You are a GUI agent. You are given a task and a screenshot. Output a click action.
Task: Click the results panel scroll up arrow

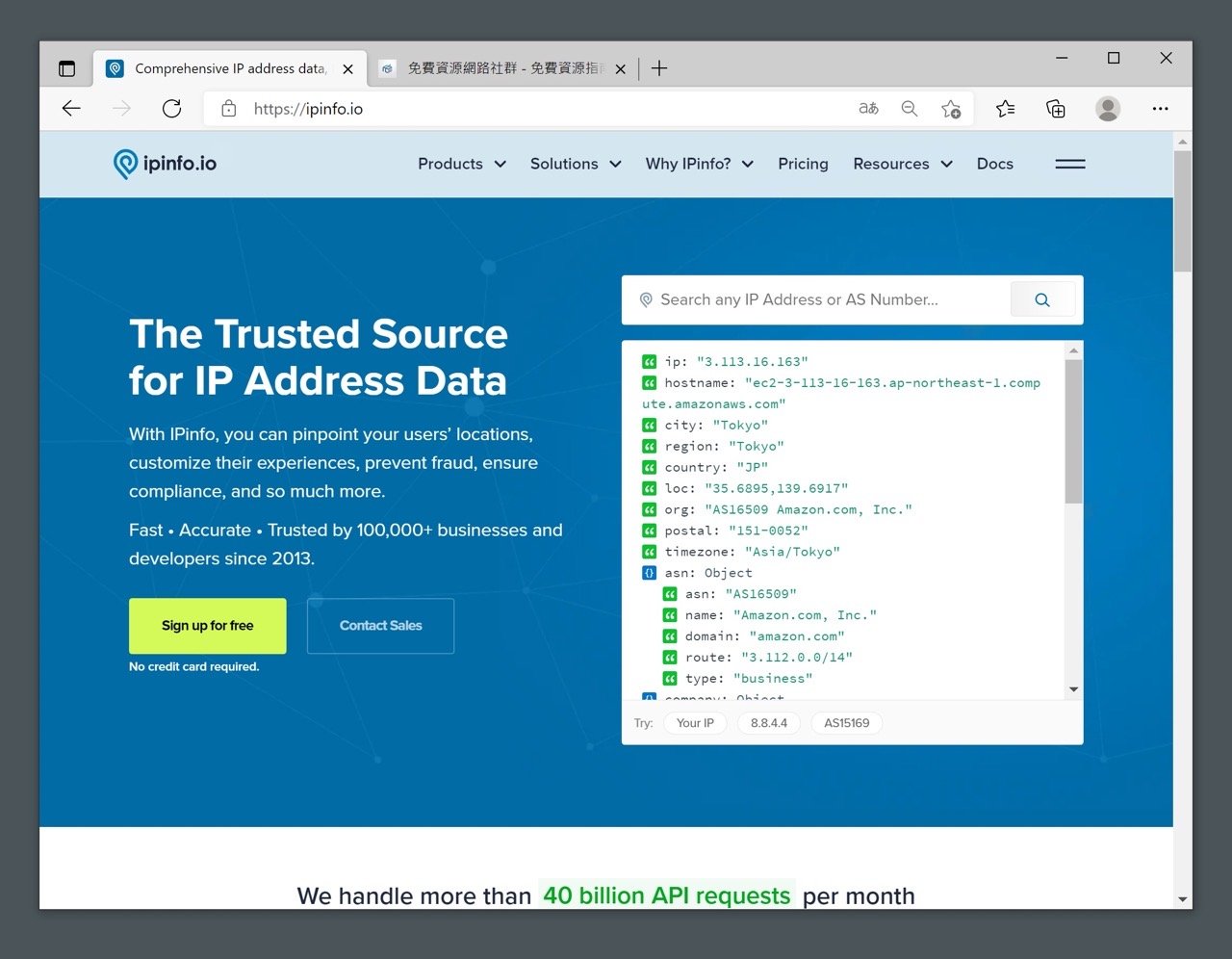pos(1073,350)
